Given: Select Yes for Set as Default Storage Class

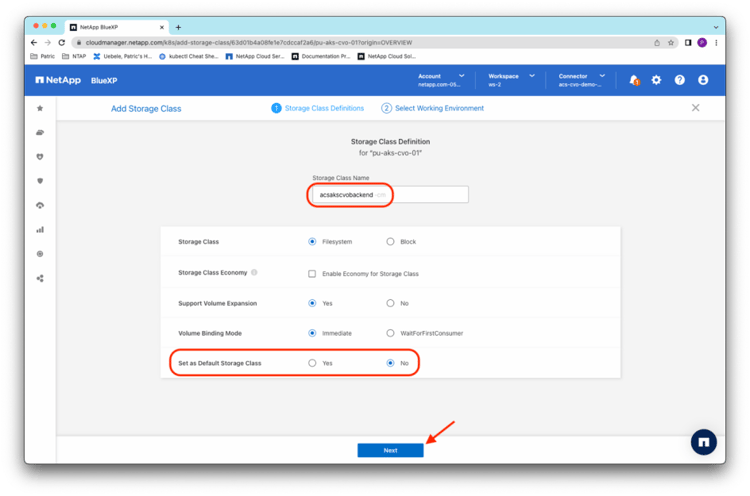Looking at the screenshot, I should (313, 363).
